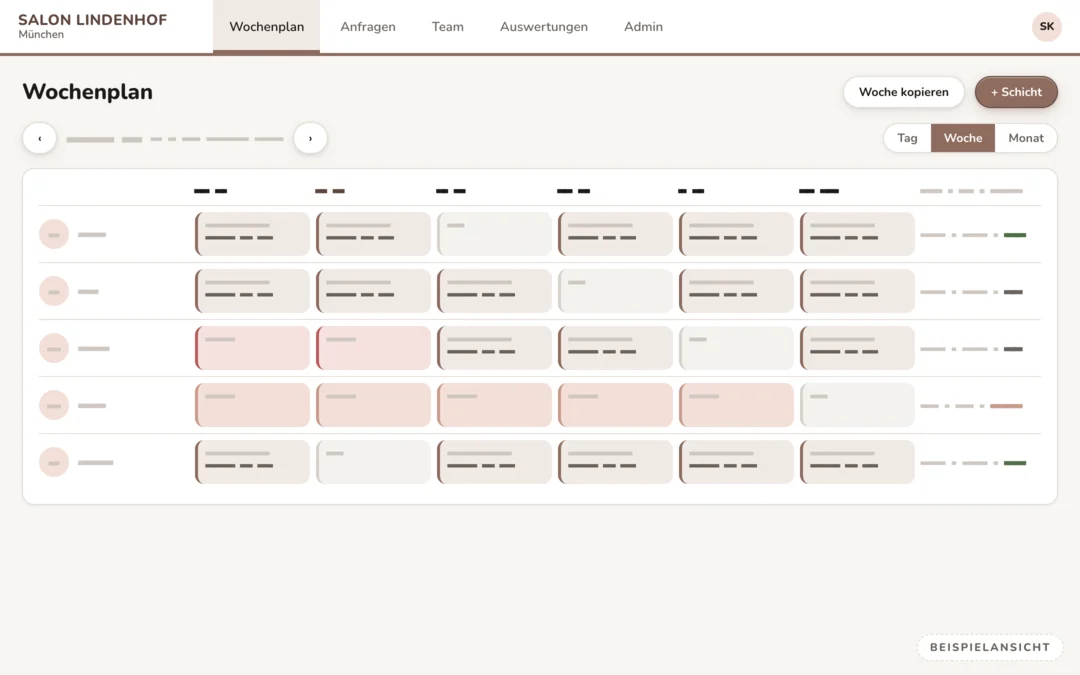Open the Wochenplan tab
This screenshot has height=675, width=1080.
[267, 26]
